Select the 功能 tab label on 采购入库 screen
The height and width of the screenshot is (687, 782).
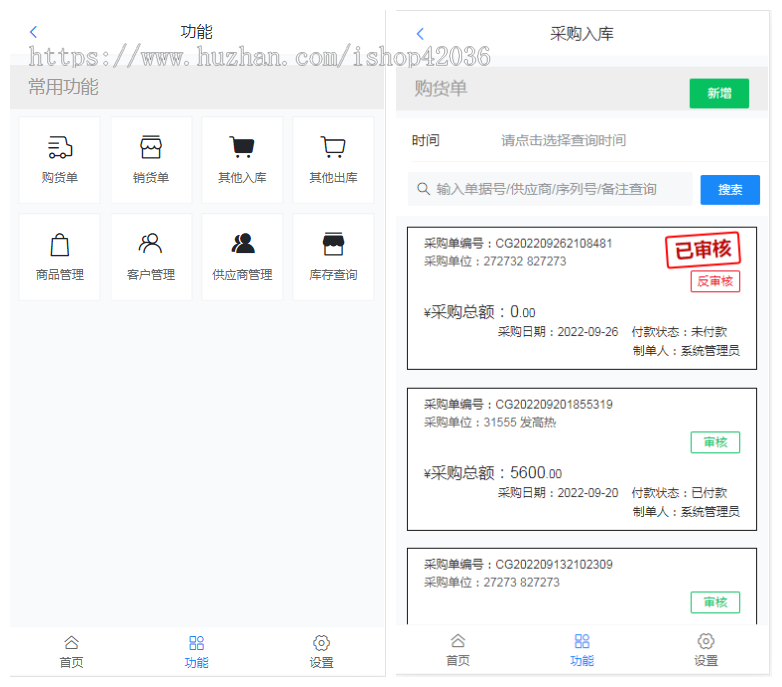[582, 661]
